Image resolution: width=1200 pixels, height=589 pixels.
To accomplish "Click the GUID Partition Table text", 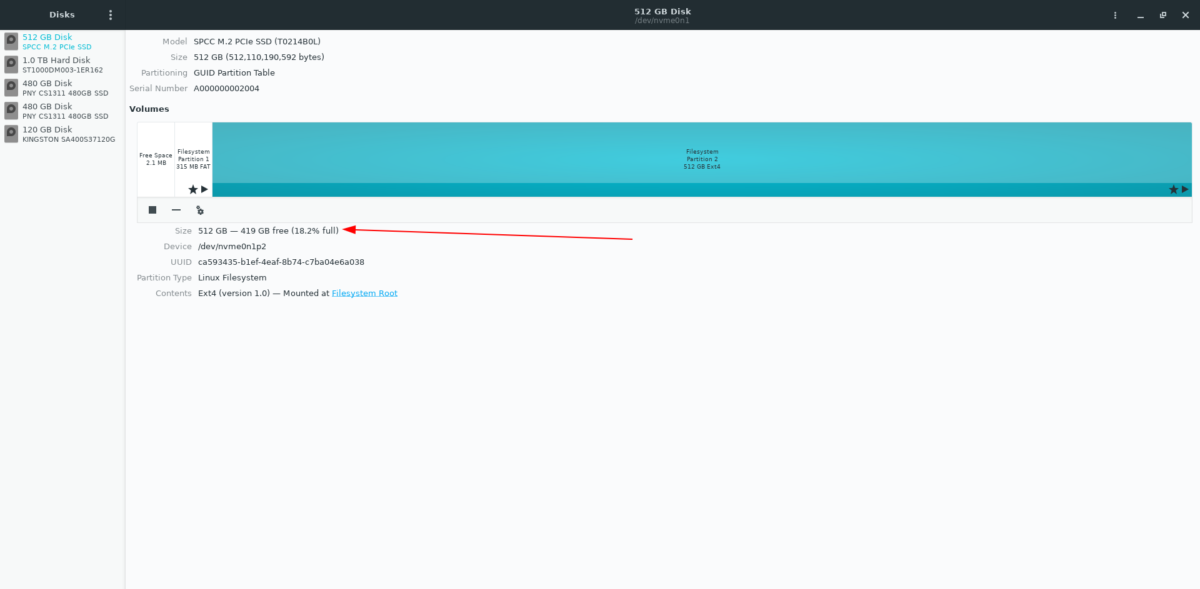I will 234,73.
